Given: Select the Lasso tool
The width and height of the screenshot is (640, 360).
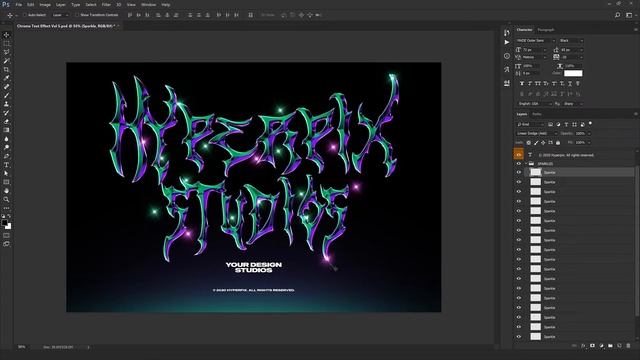Looking at the screenshot, I should click(x=6, y=52).
